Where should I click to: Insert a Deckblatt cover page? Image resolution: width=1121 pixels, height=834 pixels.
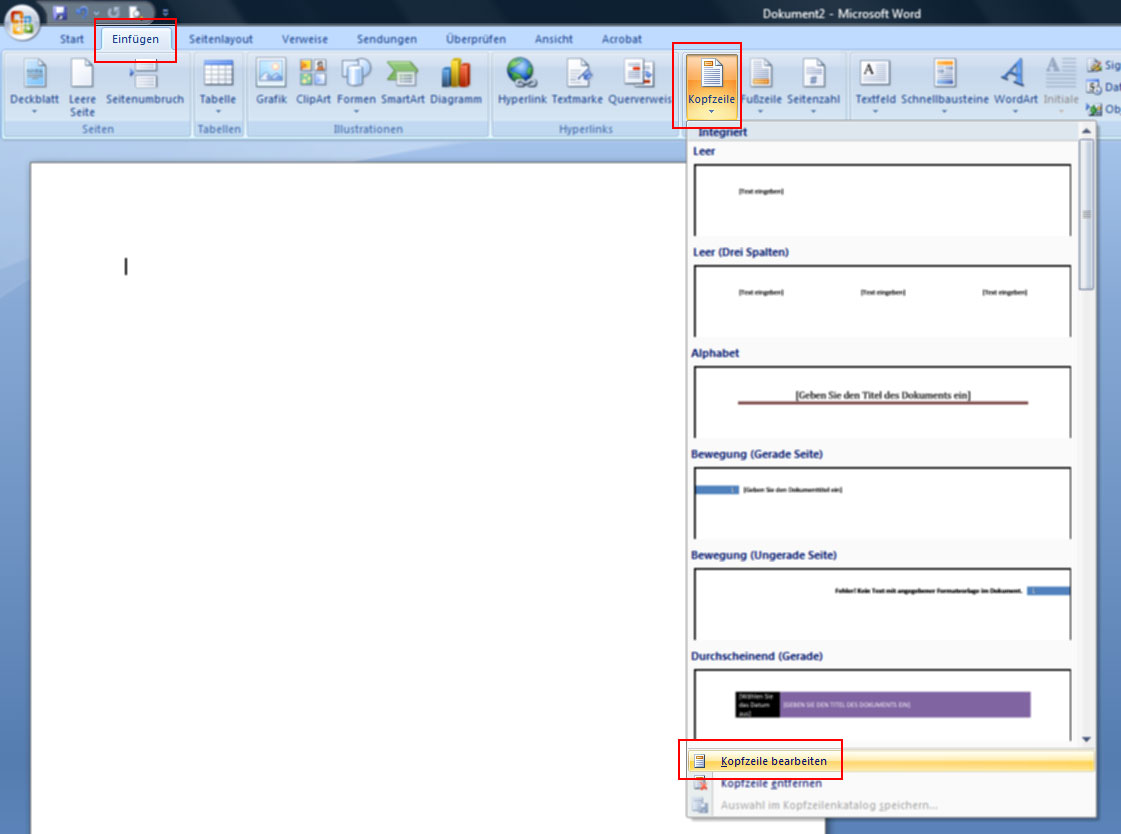coord(34,86)
